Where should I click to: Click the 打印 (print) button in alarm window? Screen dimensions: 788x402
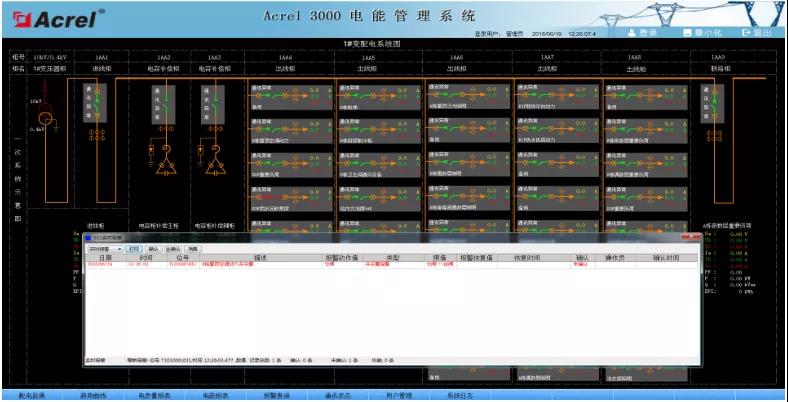click(x=134, y=249)
